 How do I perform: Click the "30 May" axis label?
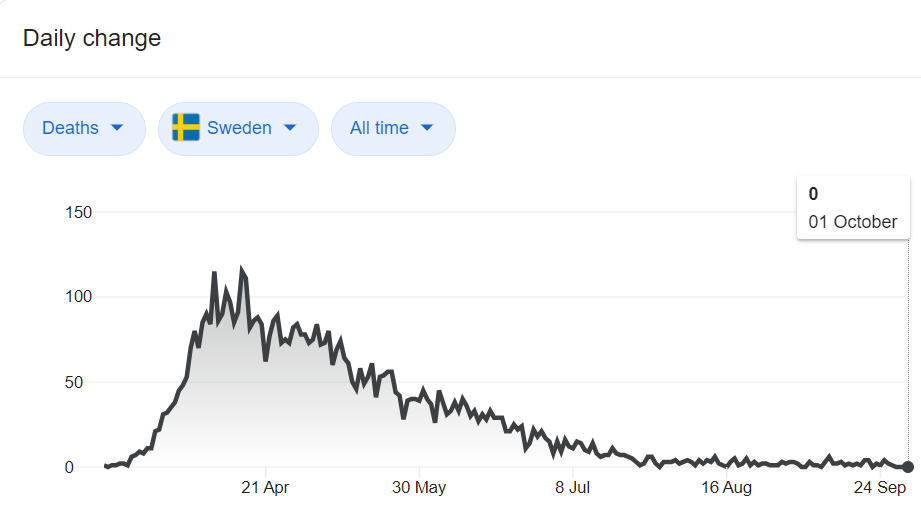pos(419,488)
